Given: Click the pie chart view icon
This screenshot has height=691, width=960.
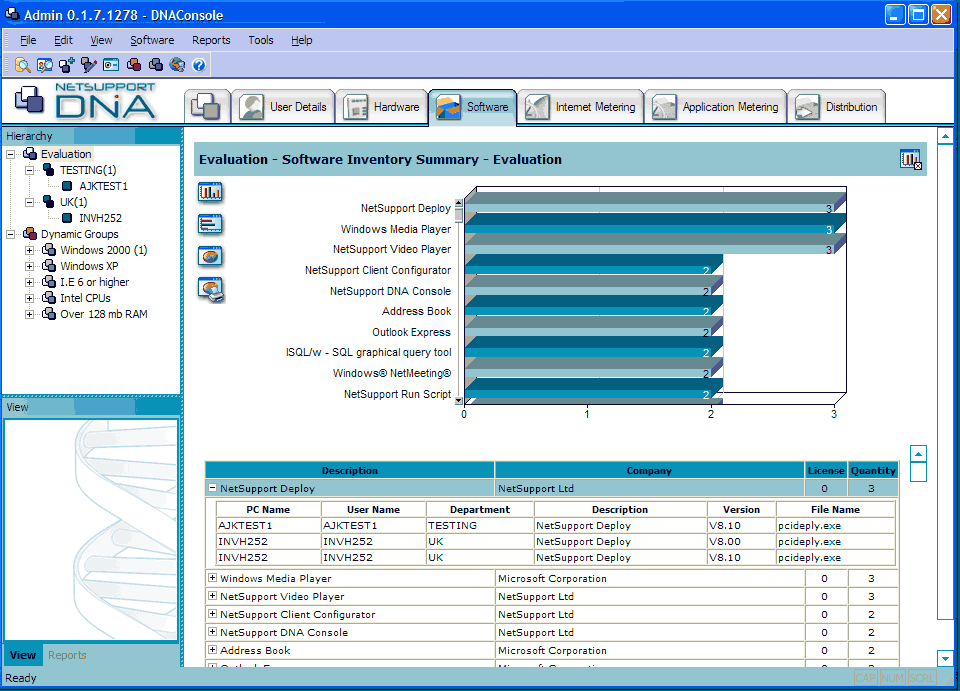Looking at the screenshot, I should pyautogui.click(x=210, y=256).
